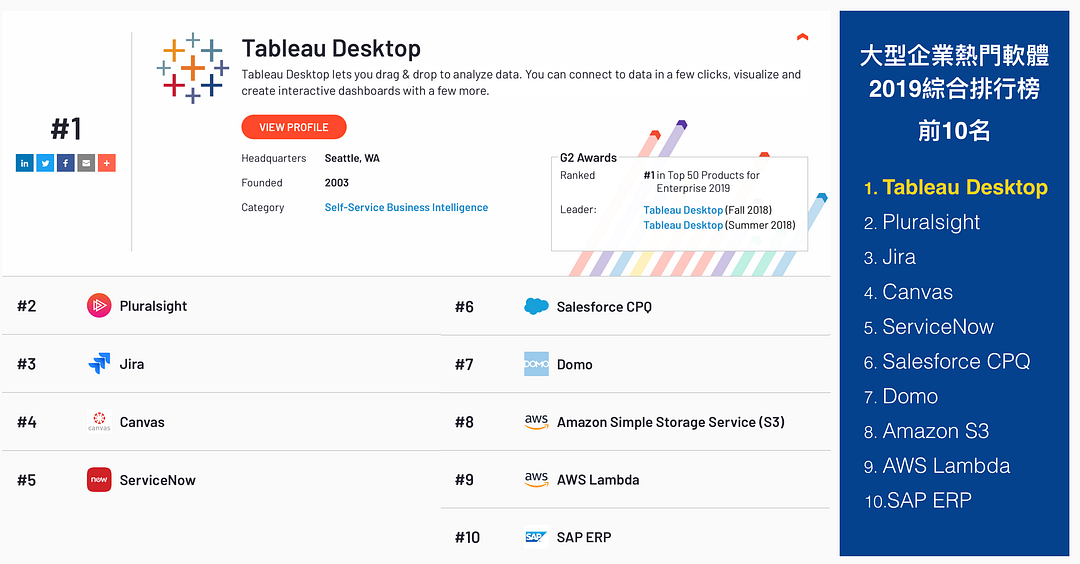Click '2. Pluralsight' in blue sidebar
1080x564 pixels.
coord(922,222)
